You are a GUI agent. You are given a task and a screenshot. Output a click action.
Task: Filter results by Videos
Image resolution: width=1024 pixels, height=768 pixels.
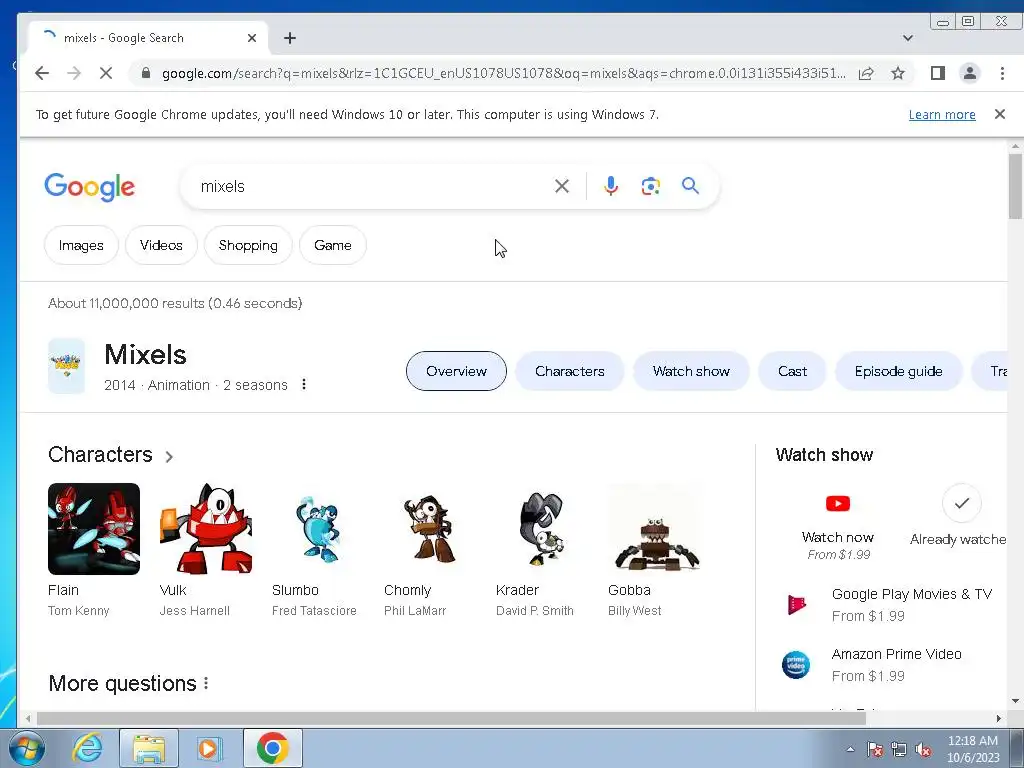click(x=161, y=246)
